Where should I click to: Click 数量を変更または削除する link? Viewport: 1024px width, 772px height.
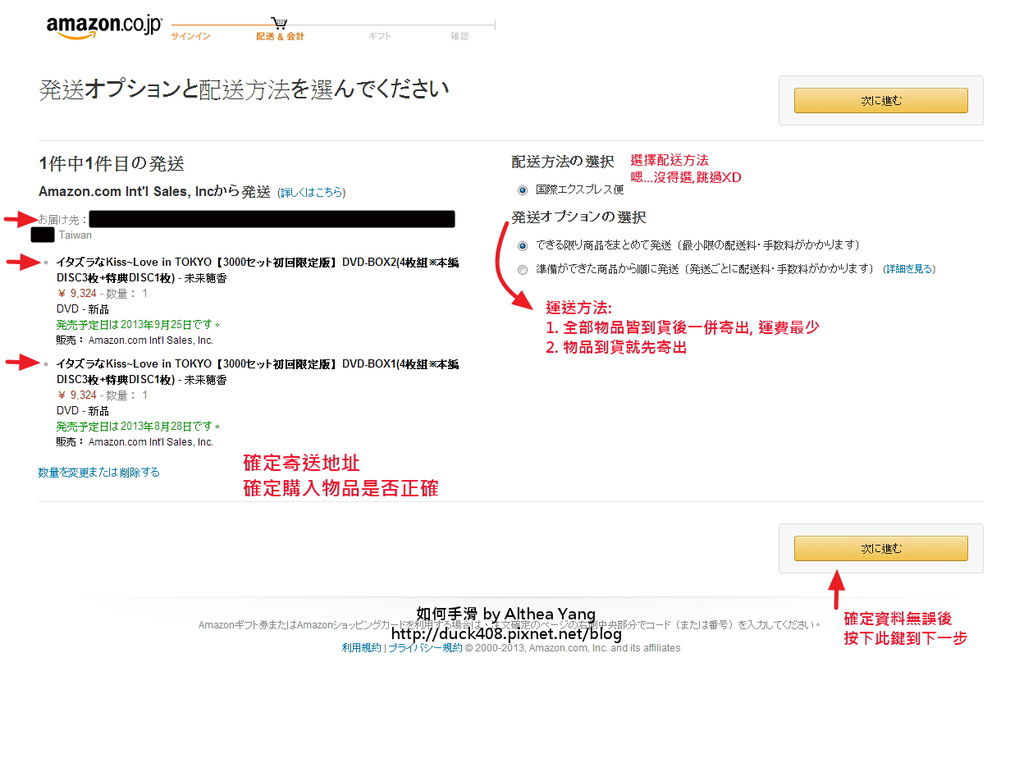click(99, 472)
